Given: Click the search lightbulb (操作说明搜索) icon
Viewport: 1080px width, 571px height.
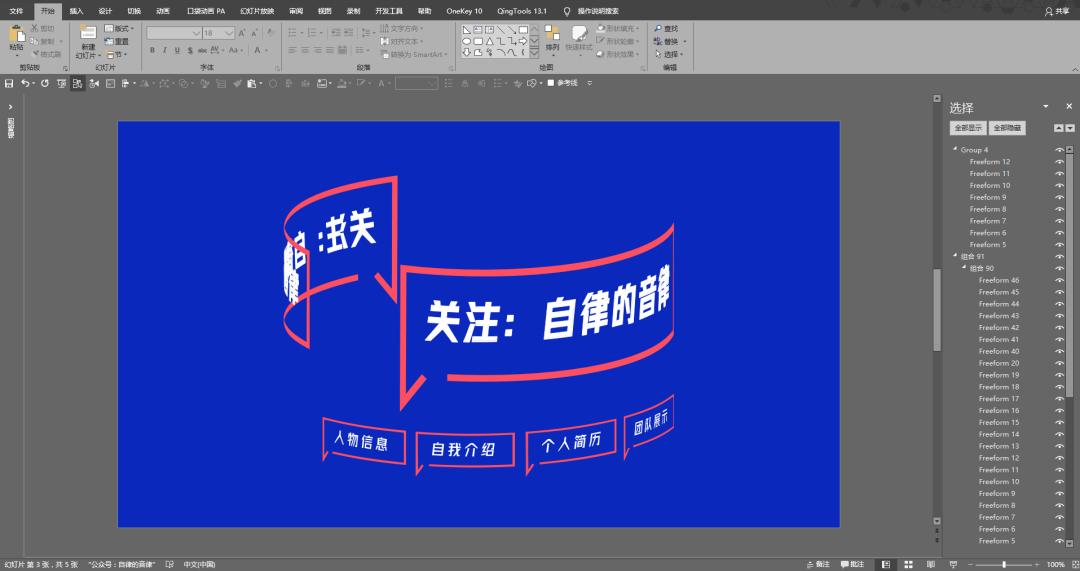Looking at the screenshot, I should click(567, 11).
